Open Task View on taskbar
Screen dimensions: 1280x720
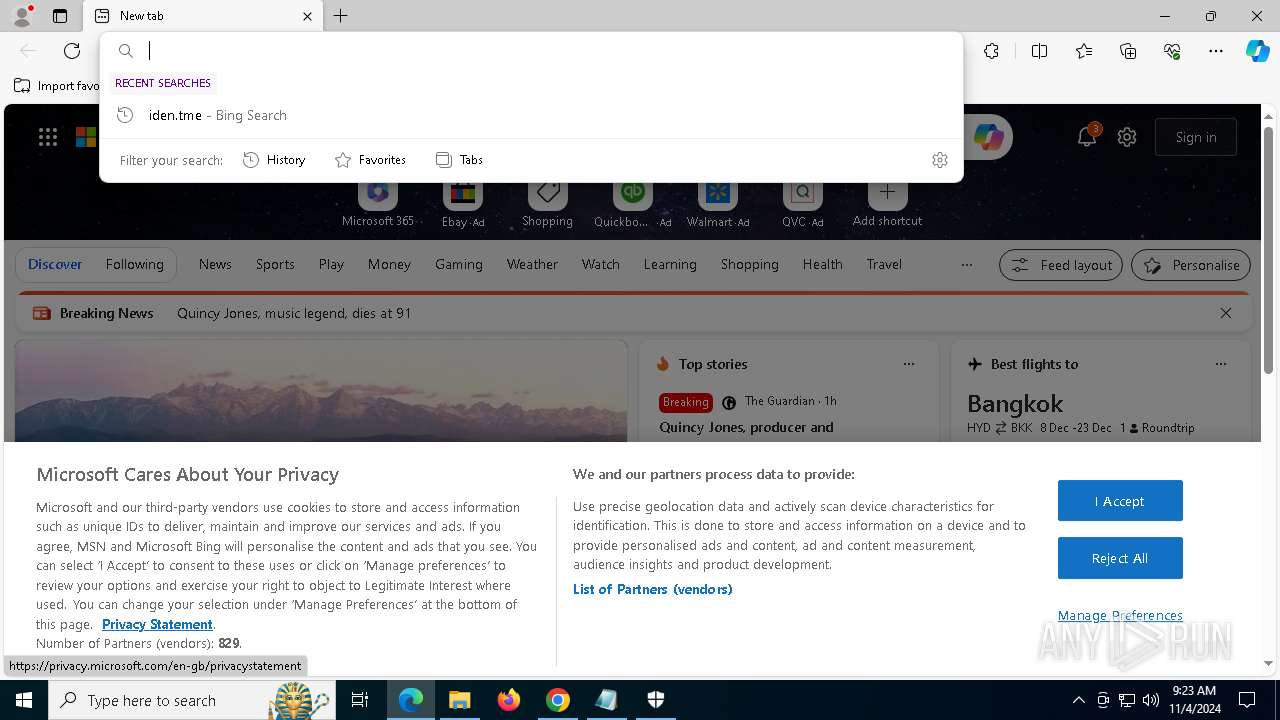tap(360, 700)
